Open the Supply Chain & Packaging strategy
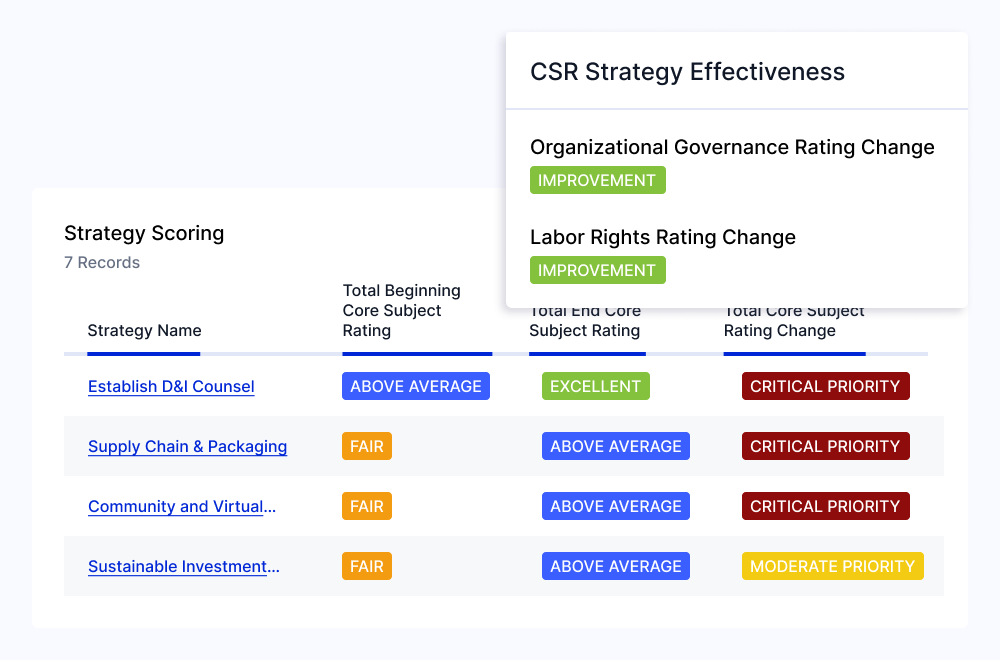This screenshot has height=660, width=1000. [x=188, y=446]
